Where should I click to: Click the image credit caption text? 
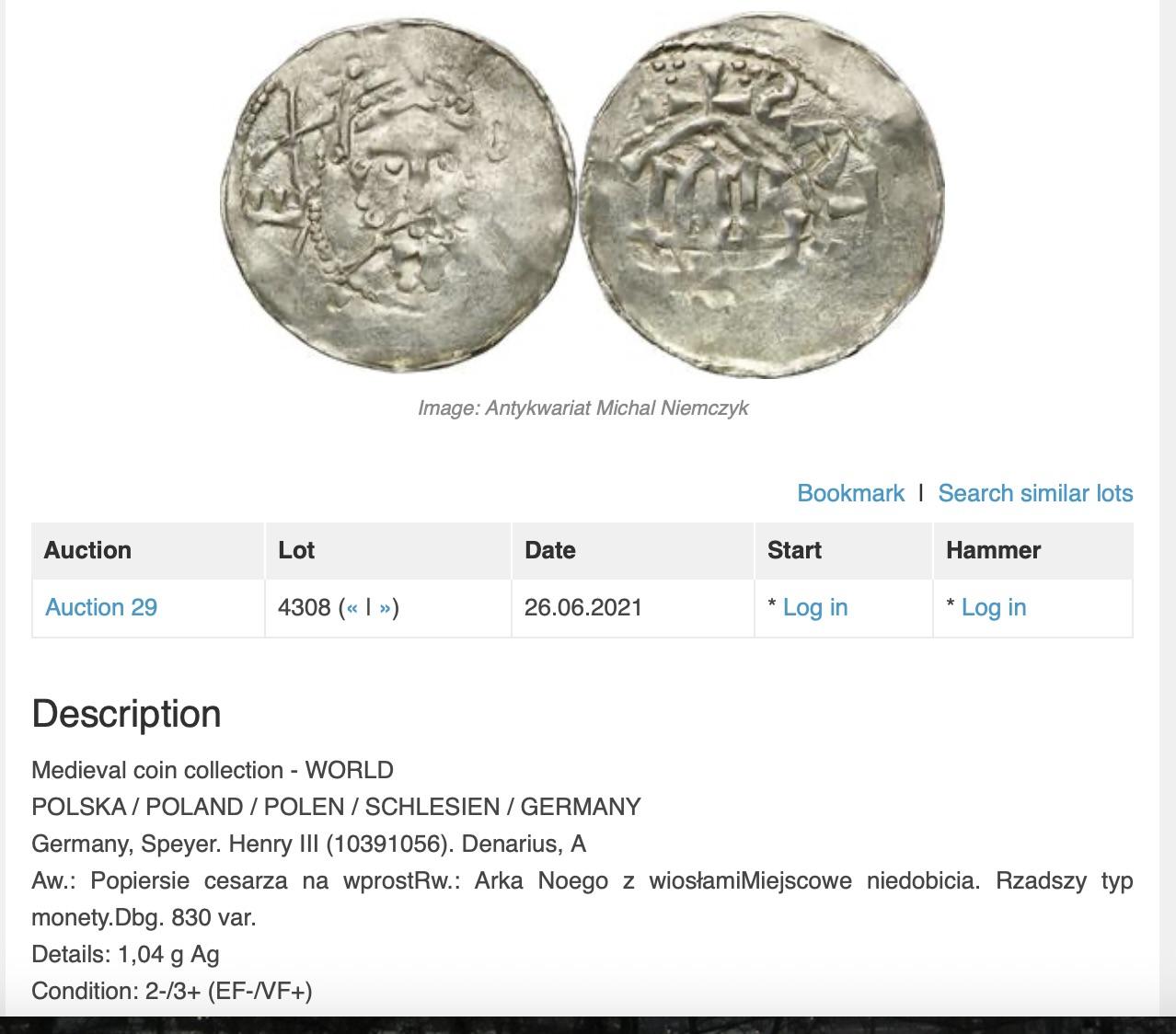[x=582, y=408]
